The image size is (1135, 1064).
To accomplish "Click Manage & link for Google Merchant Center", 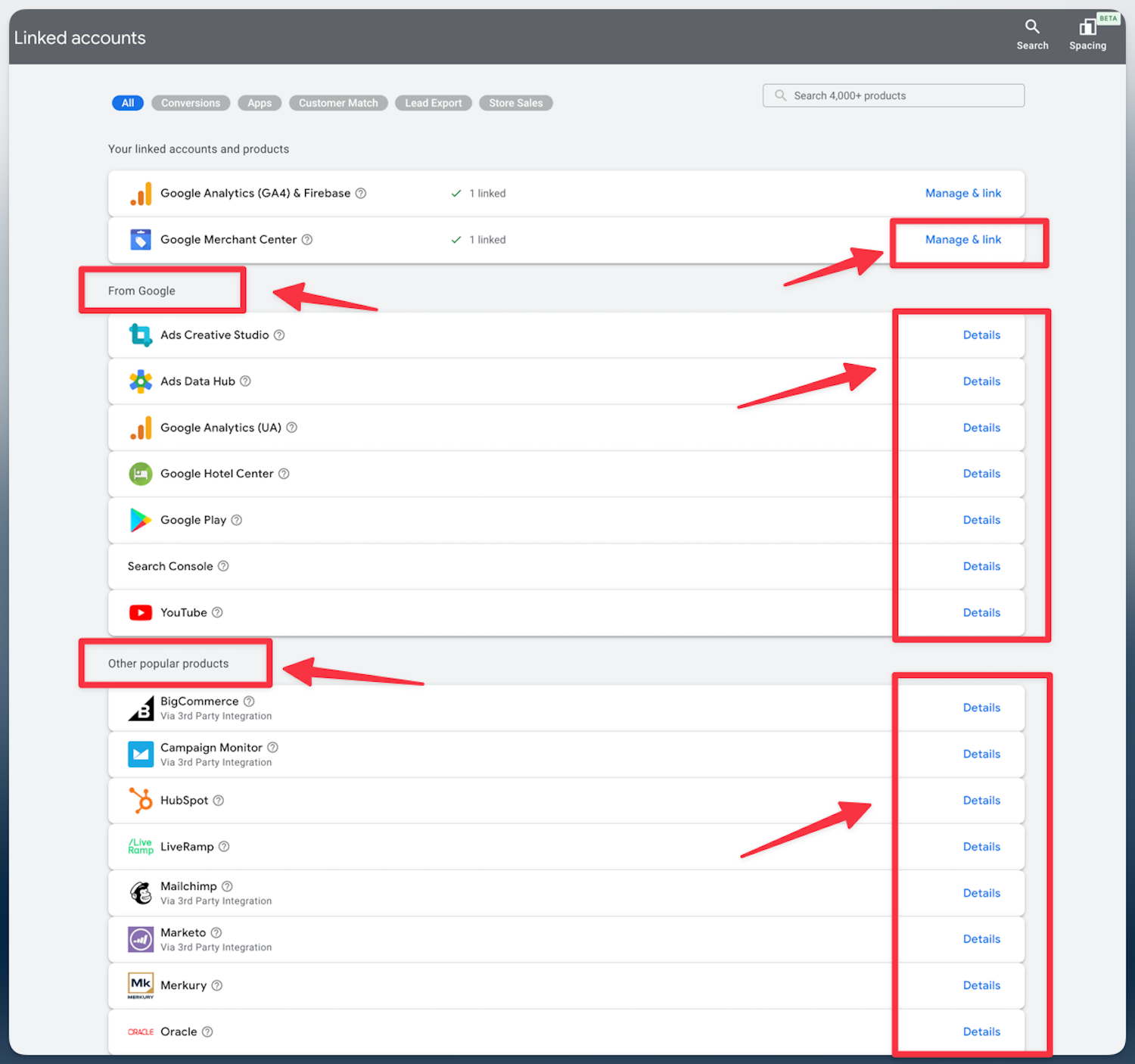I will 963,240.
